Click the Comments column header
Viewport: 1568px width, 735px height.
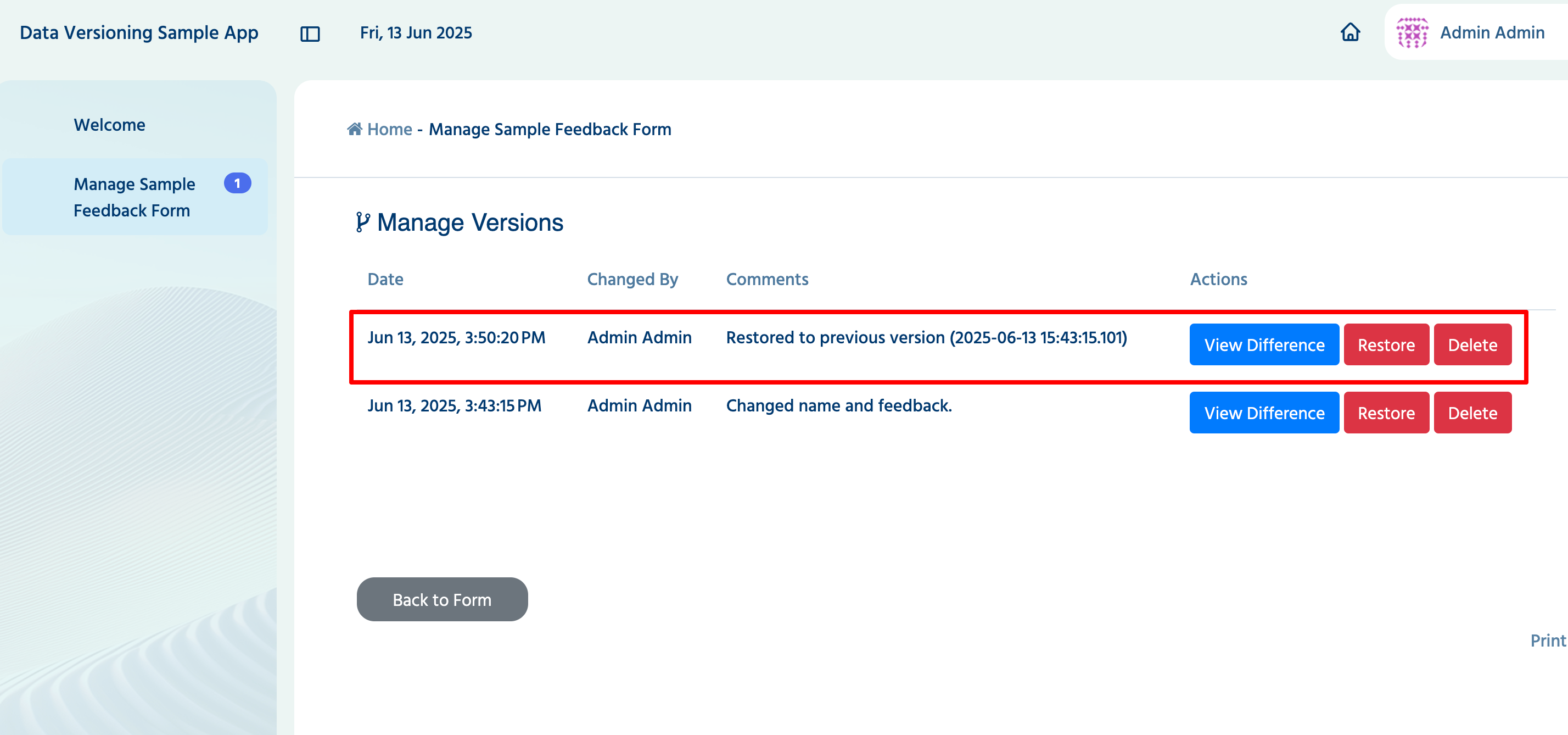[767, 280]
